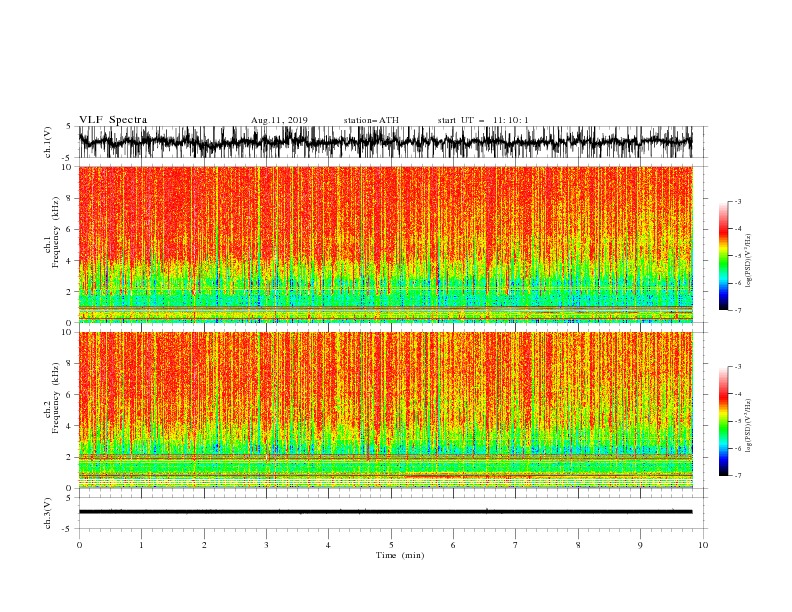Select the "start UT = 11:10:1" header text

click(483, 120)
